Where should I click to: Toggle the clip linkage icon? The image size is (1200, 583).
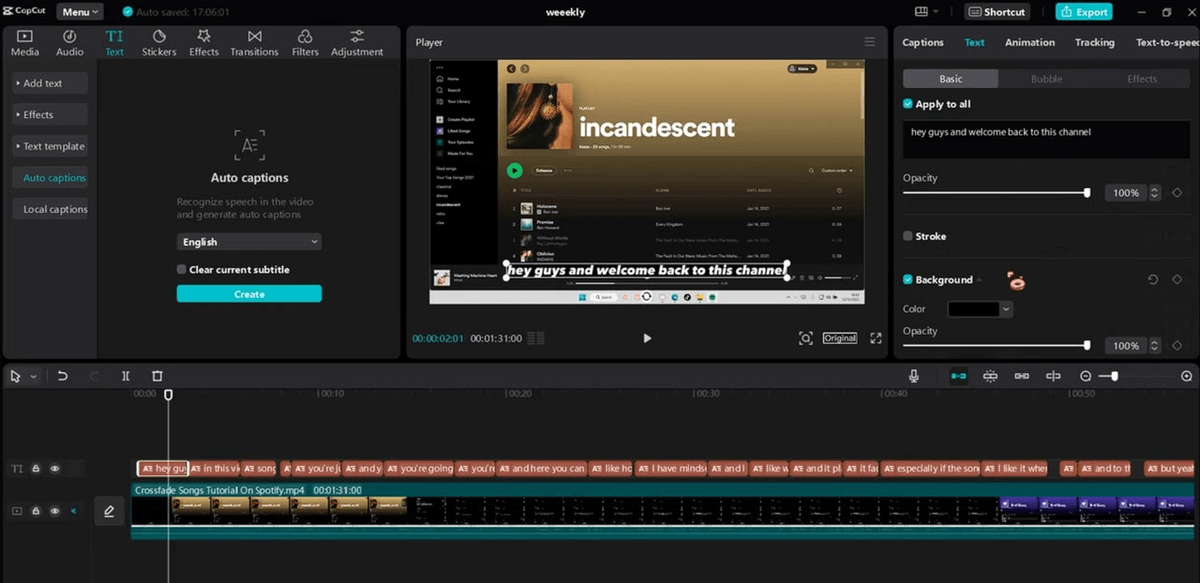(1021, 376)
